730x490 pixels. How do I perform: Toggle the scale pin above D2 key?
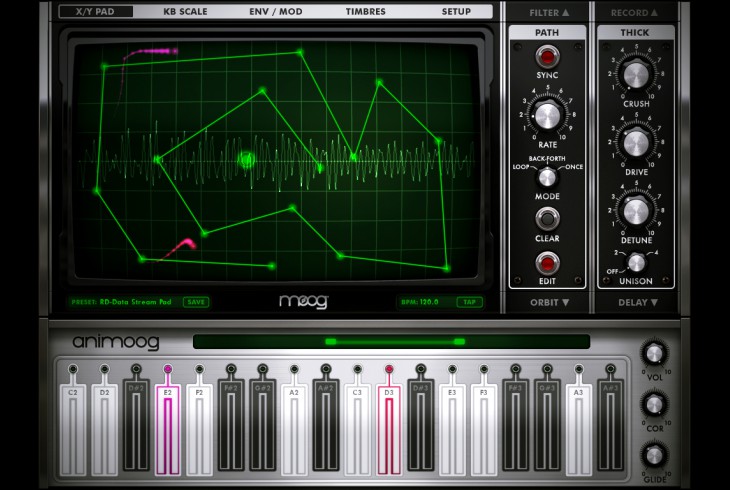point(105,369)
